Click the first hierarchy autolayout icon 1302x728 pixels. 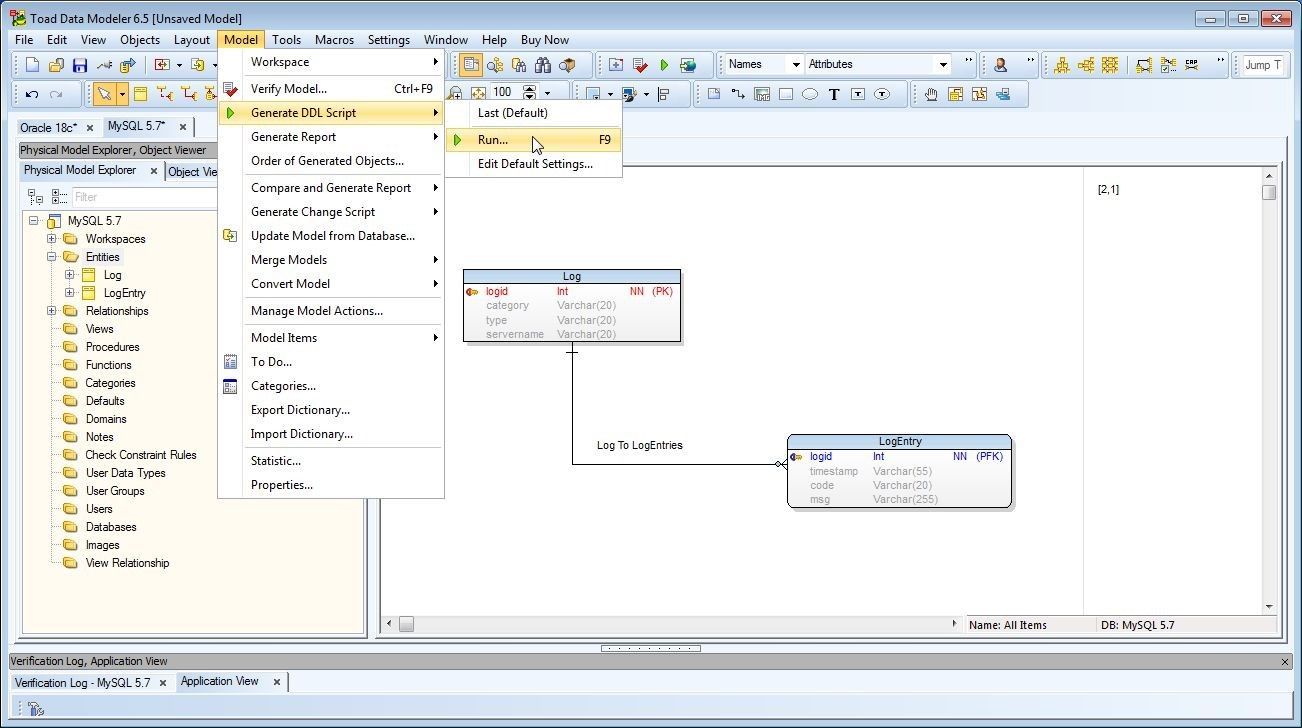click(1061, 65)
